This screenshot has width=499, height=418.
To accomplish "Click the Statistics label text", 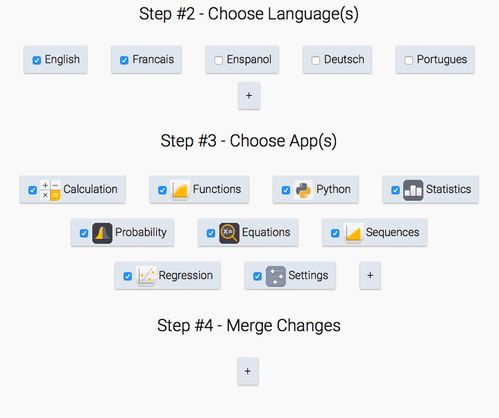I will (x=448, y=189).
